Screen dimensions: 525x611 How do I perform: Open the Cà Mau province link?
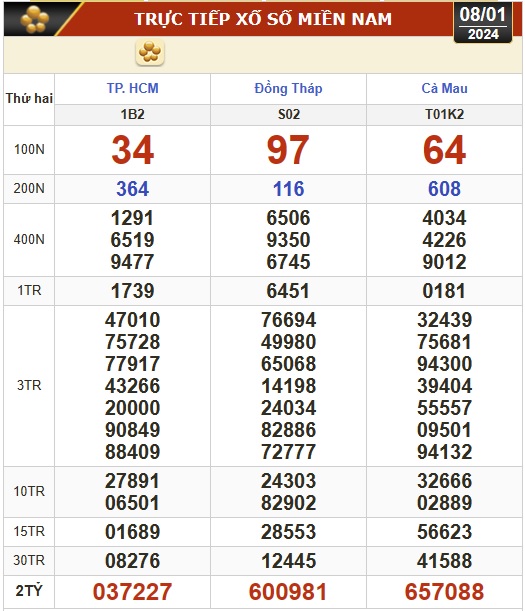click(444, 88)
